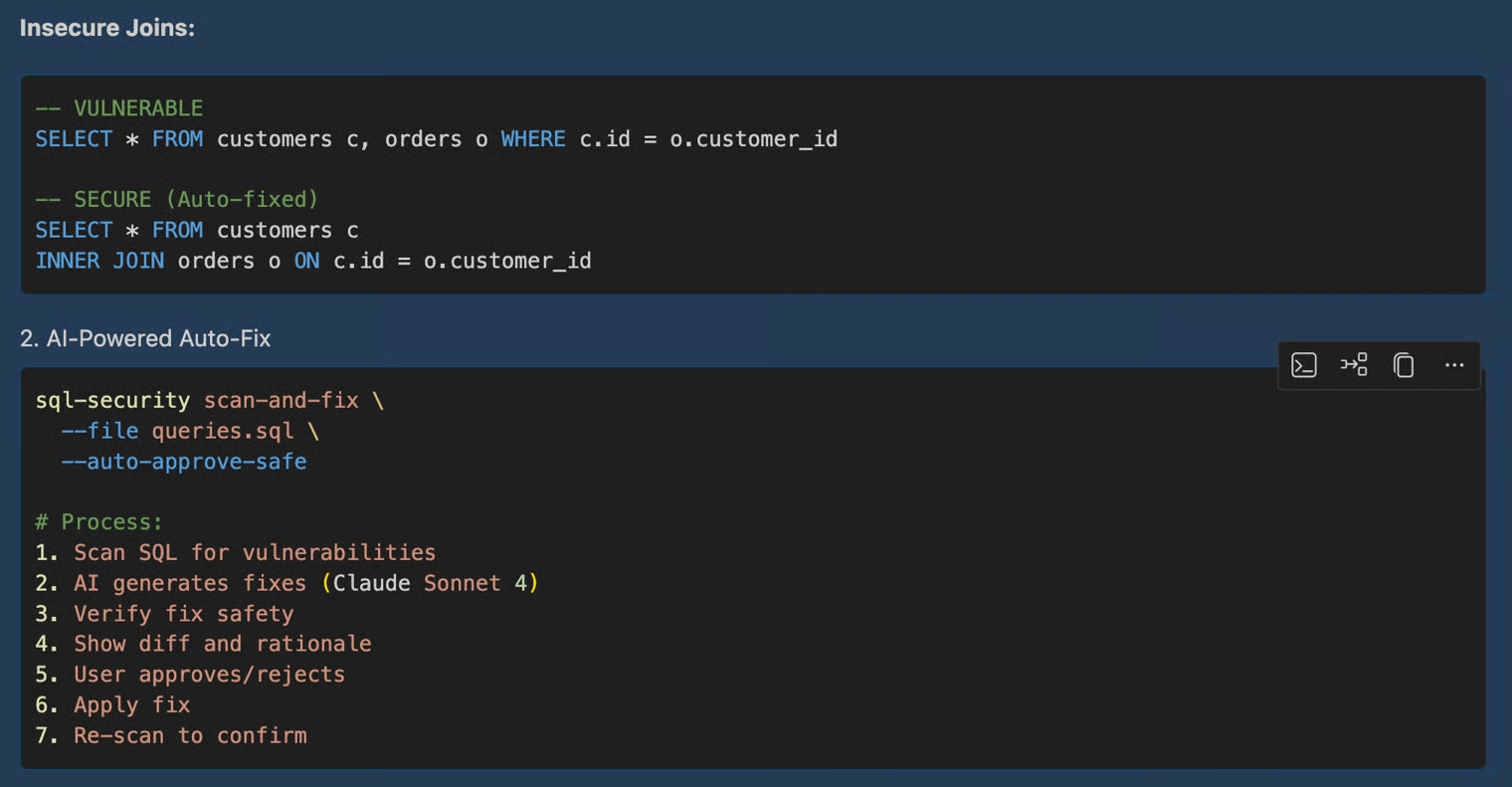Click step "Re-scan to confirm"

point(190,735)
